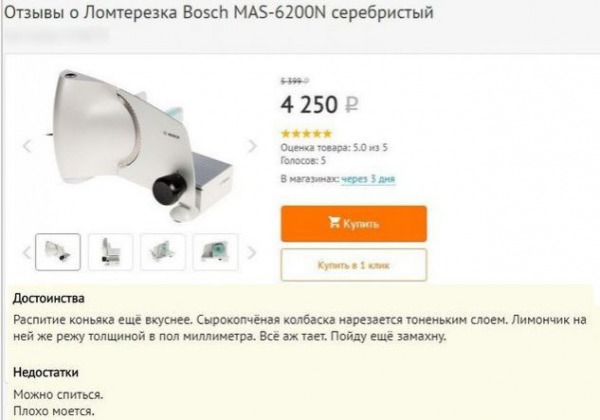Screen dimensions: 600x420
Task: Click the Достоинства review heading
Action: click(x=49, y=298)
